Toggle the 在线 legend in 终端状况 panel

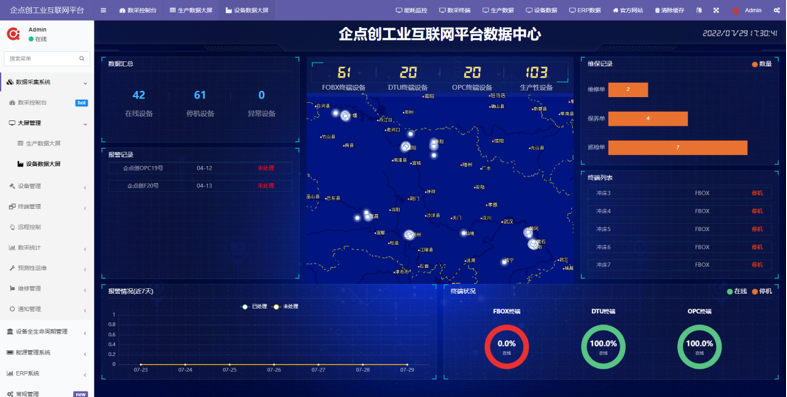pyautogui.click(x=737, y=291)
